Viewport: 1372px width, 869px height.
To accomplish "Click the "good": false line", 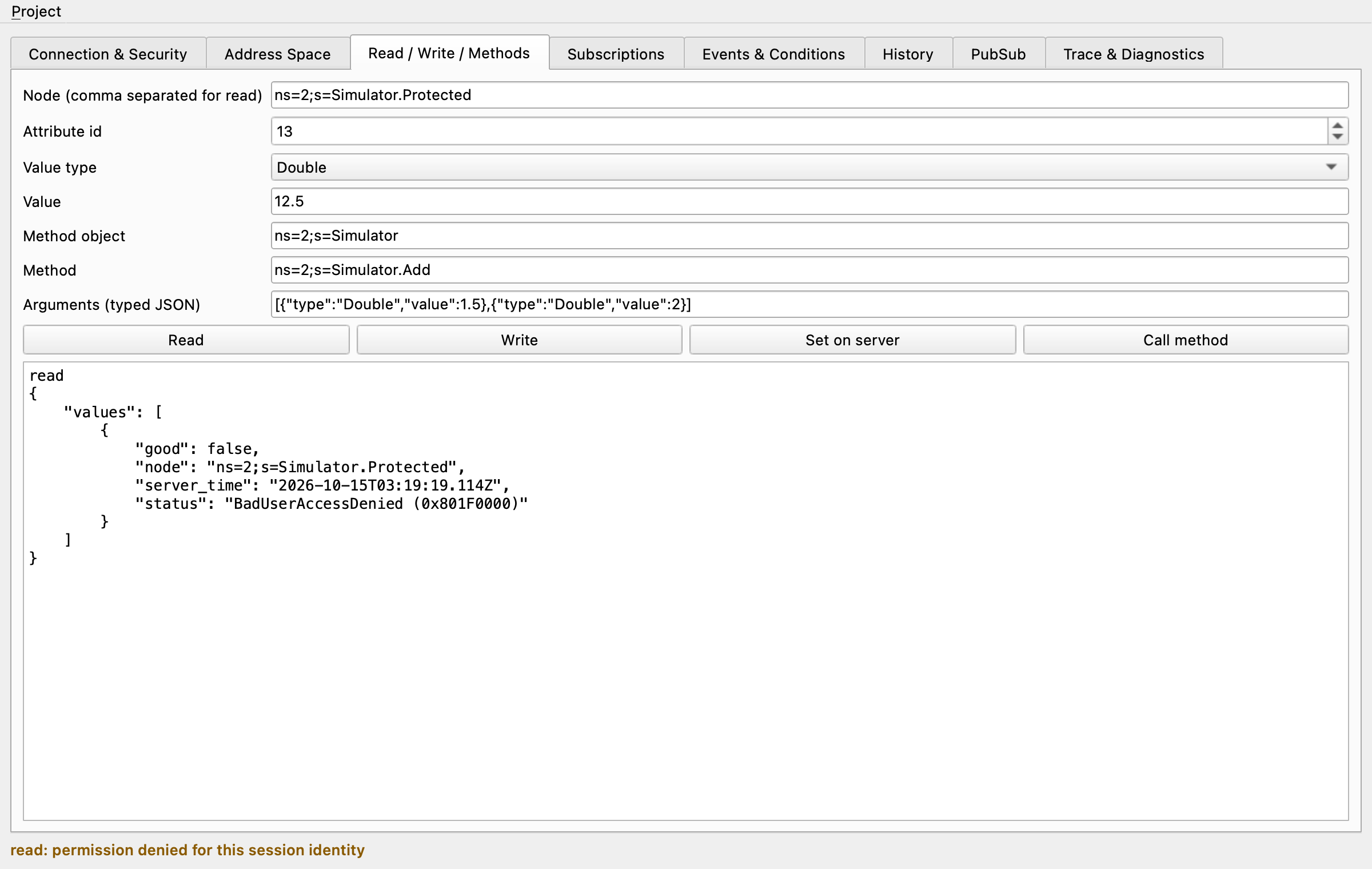I will [197, 449].
